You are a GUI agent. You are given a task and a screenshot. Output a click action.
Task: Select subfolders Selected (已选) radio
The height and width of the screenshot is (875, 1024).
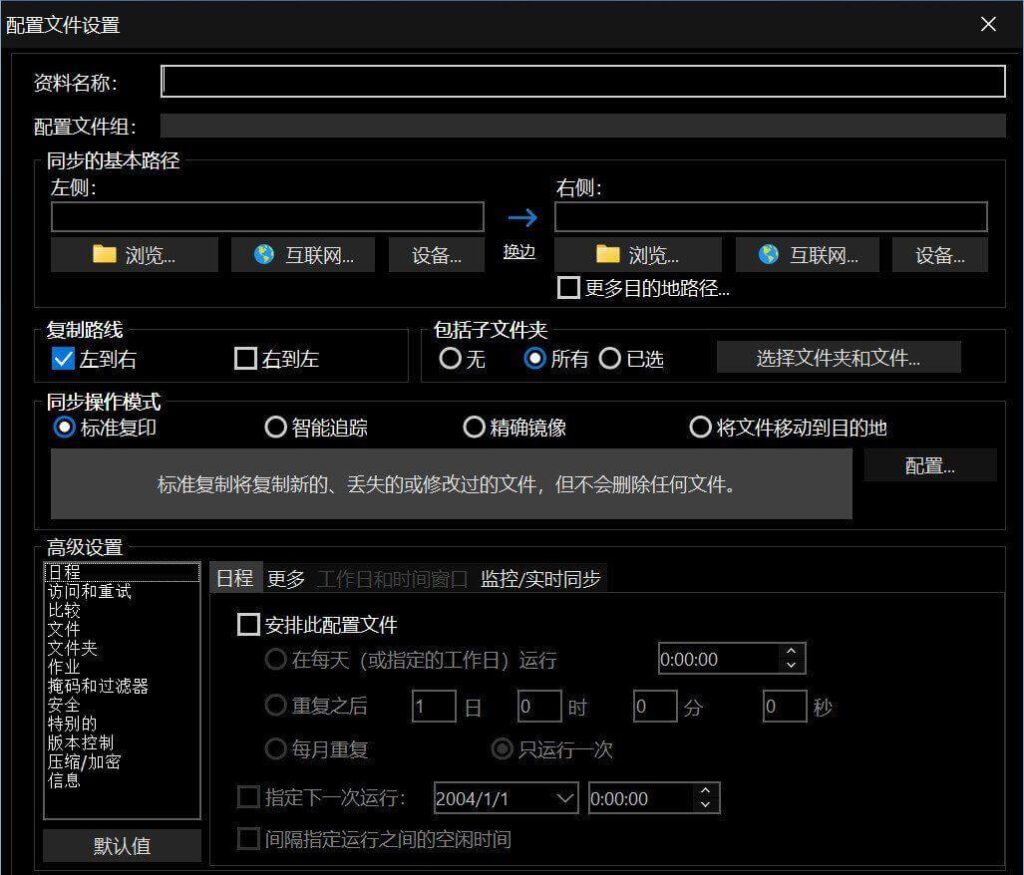click(609, 358)
